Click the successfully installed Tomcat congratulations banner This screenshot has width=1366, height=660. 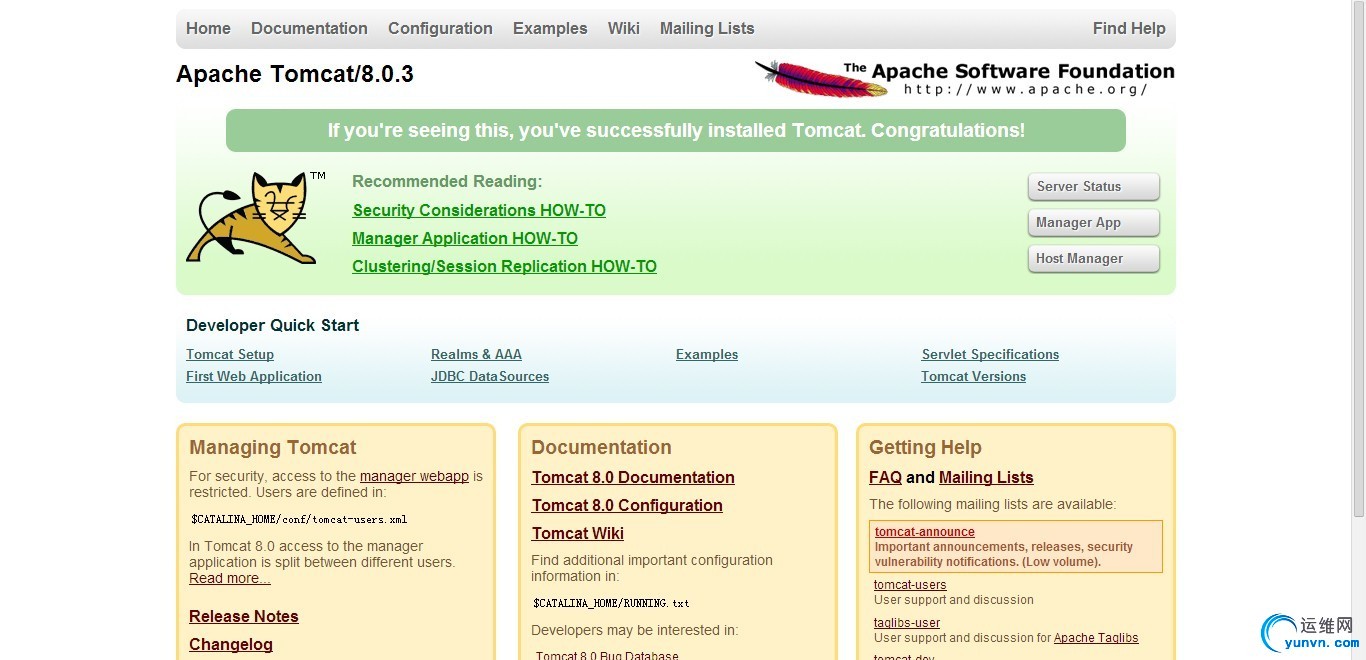pos(676,131)
